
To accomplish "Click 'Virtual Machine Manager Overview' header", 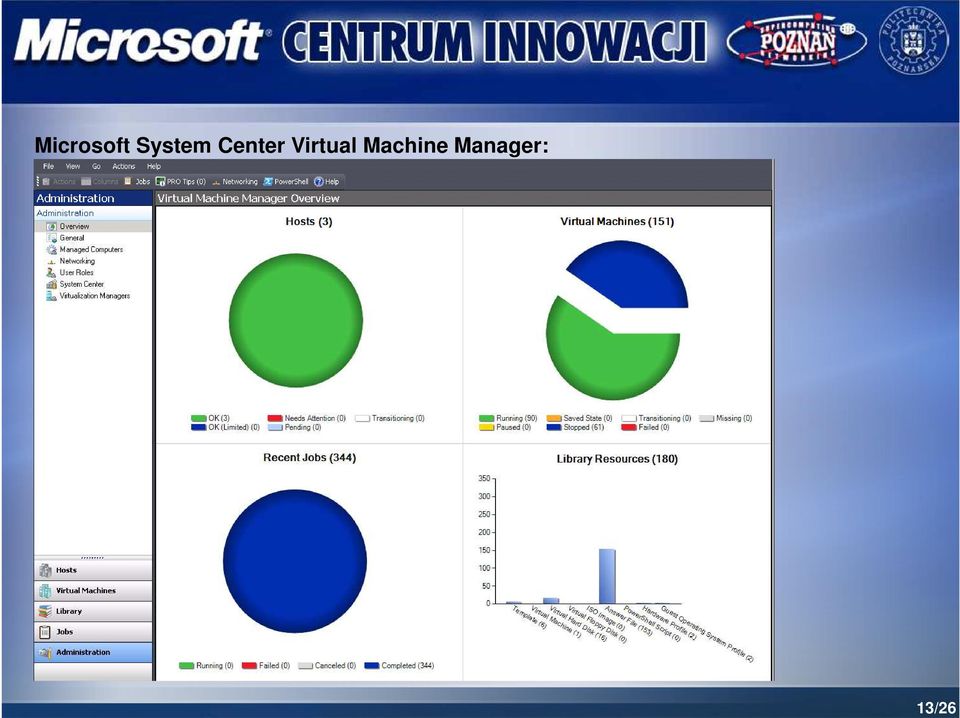I will click(248, 198).
